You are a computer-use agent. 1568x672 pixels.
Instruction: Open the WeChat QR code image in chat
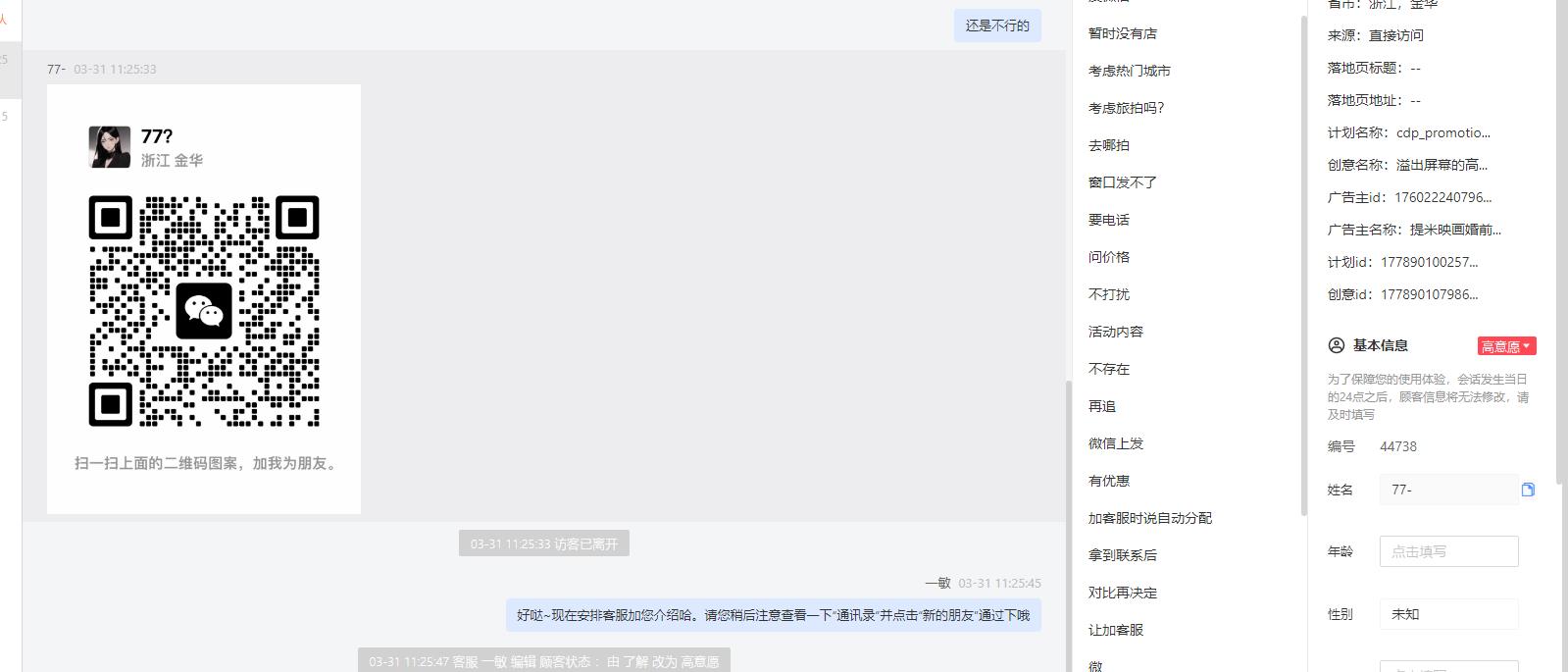point(204,299)
